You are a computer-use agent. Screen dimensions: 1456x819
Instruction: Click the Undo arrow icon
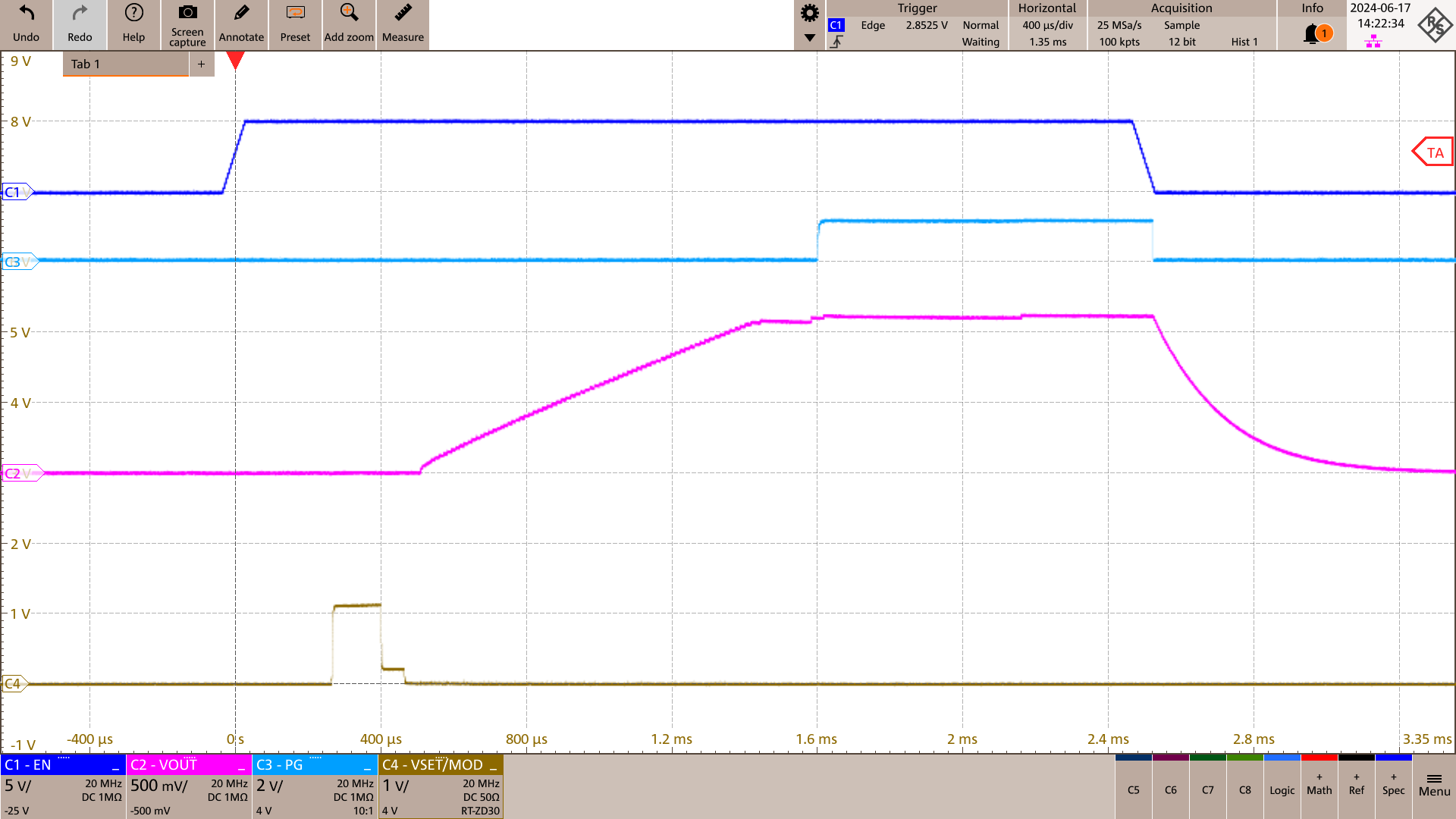26,14
